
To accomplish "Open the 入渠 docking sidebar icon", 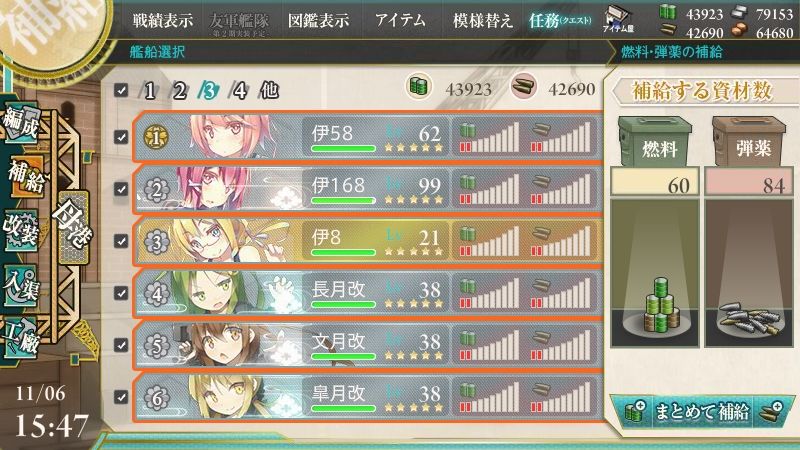I will (x=21, y=285).
